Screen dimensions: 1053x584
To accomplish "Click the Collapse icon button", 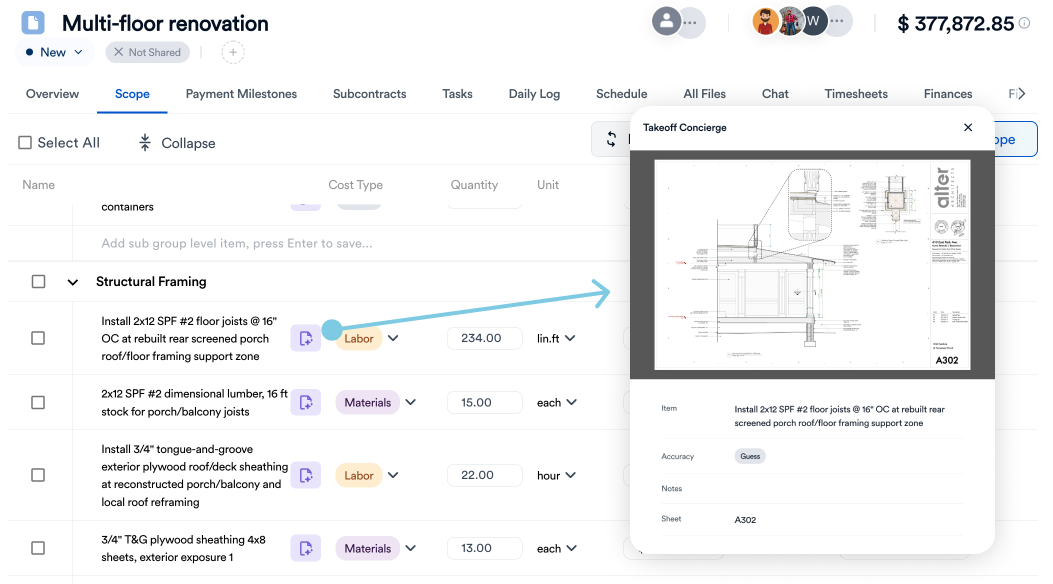I will pyautogui.click(x=144, y=142).
